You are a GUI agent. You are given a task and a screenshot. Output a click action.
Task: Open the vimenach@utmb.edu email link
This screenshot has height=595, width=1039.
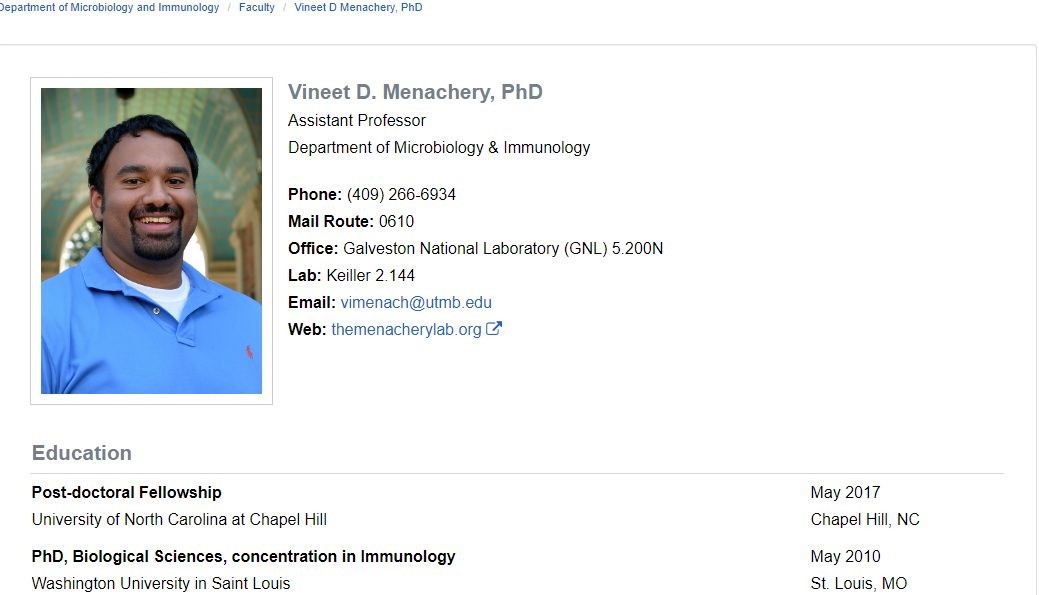pos(416,302)
